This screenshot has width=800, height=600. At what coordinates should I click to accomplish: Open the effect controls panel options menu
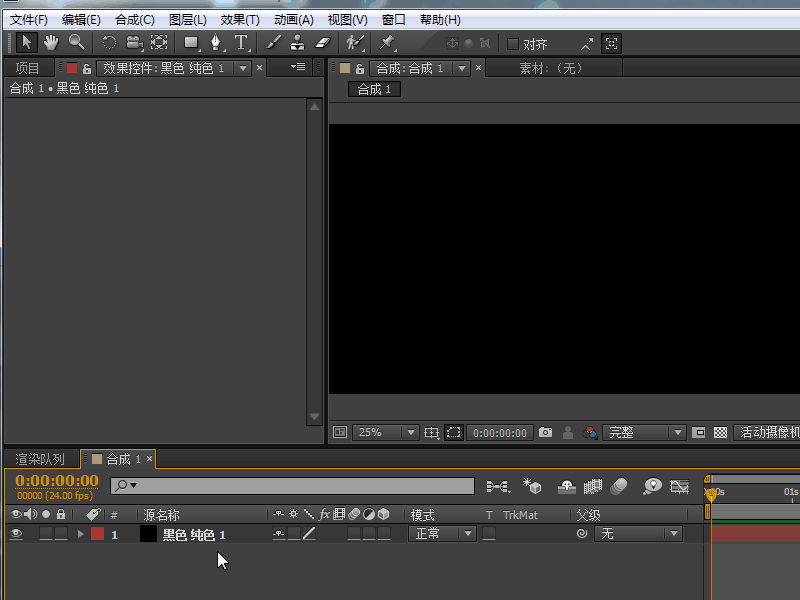tap(298, 67)
